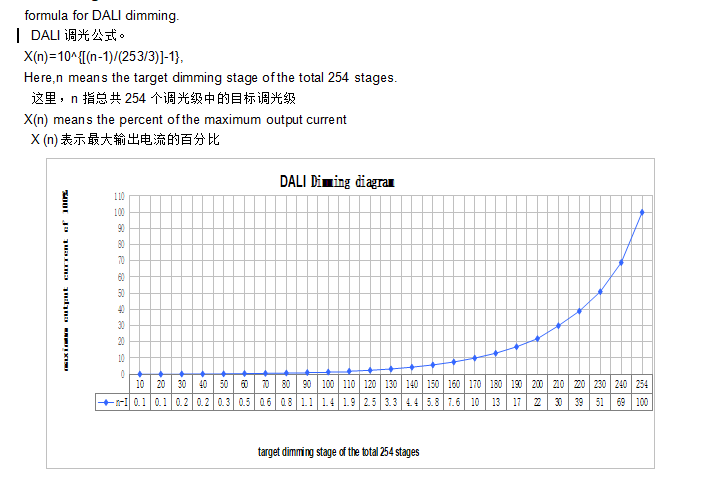Click the Chinese line "X (n)表示最大输出电流的百分比"
Screen dimensions: 712x496
(125, 139)
